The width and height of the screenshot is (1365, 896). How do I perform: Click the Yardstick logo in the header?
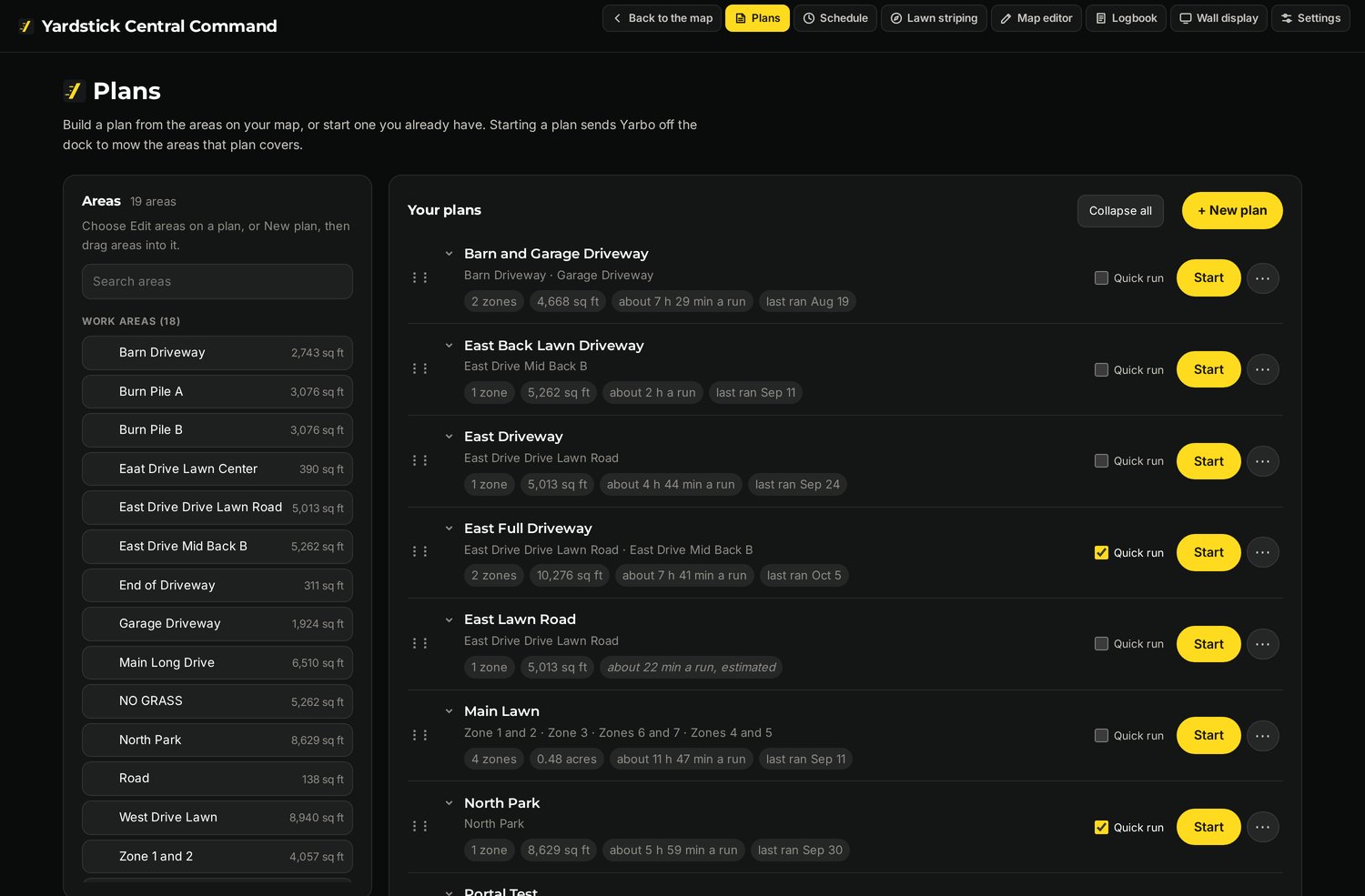pos(25,26)
